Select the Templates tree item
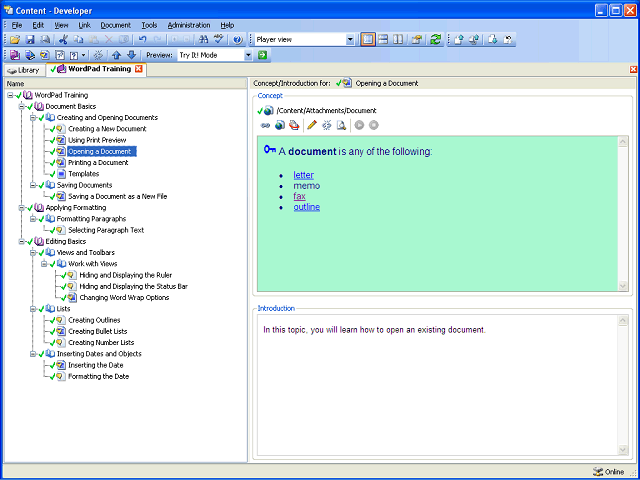The width and height of the screenshot is (640, 480). click(x=84, y=174)
